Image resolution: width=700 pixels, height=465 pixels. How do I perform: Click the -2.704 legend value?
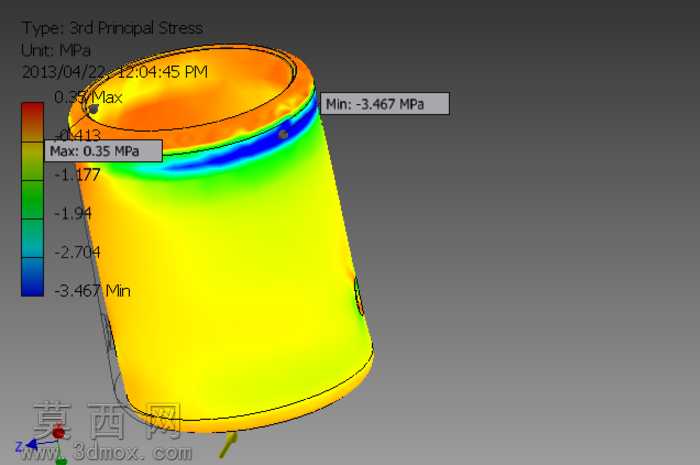[77, 252]
